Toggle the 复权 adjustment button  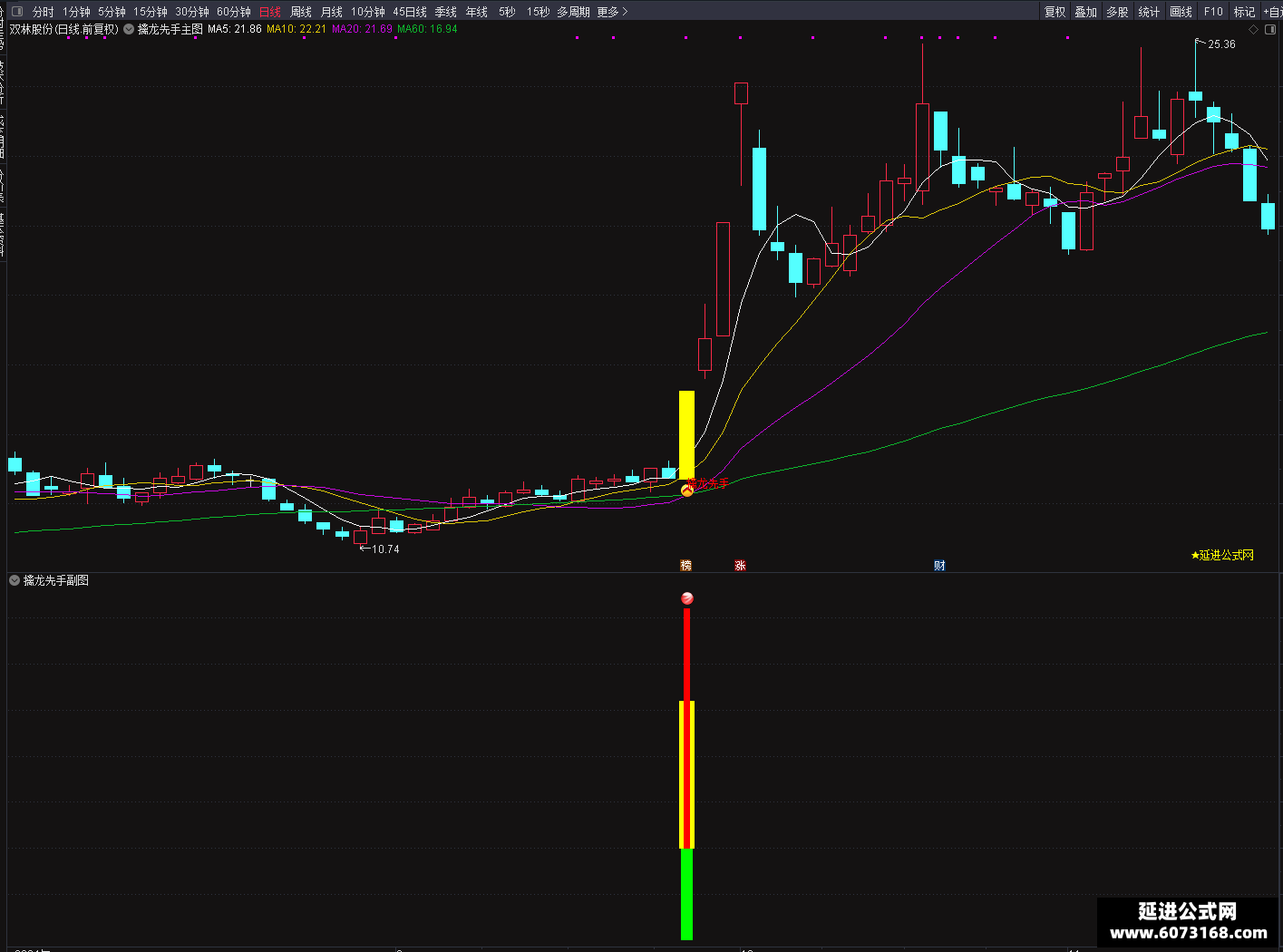point(1055,12)
